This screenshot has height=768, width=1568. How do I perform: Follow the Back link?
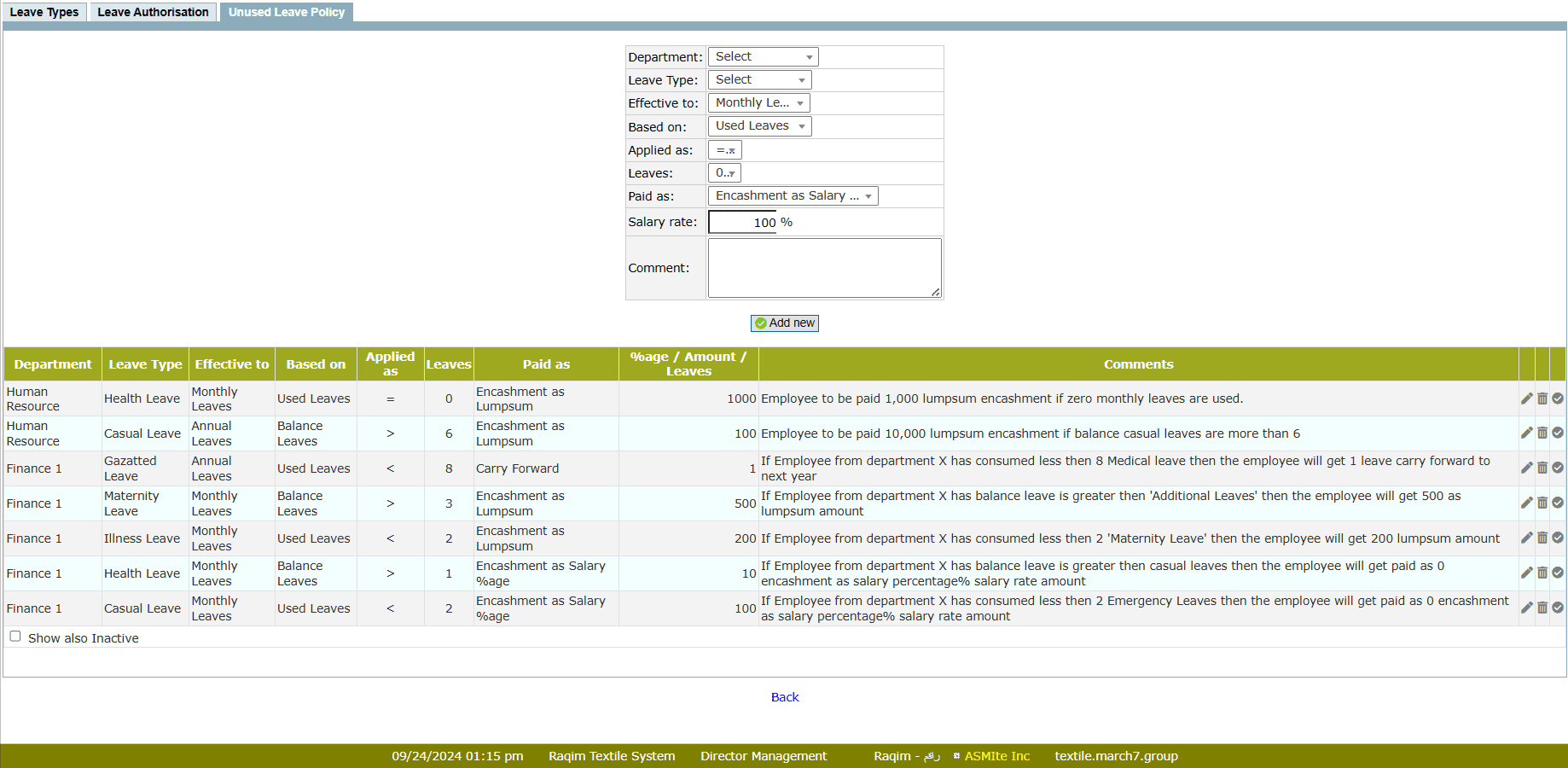[784, 697]
